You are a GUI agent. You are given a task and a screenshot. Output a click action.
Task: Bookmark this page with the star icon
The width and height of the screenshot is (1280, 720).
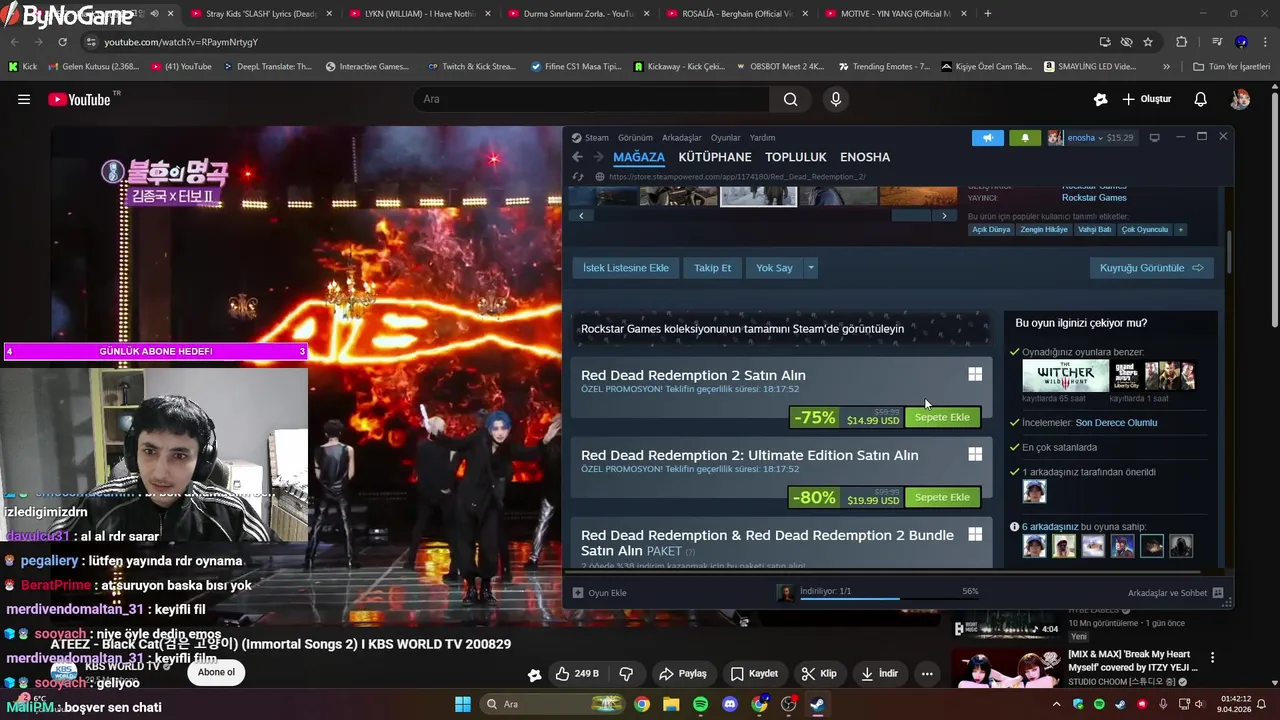tap(1148, 42)
